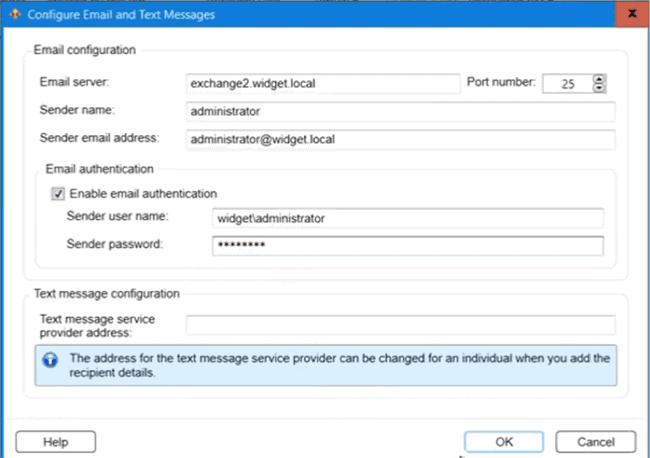Disable the Enable email authentication checkbox
Screen dimensions: 650x458
tap(58, 194)
